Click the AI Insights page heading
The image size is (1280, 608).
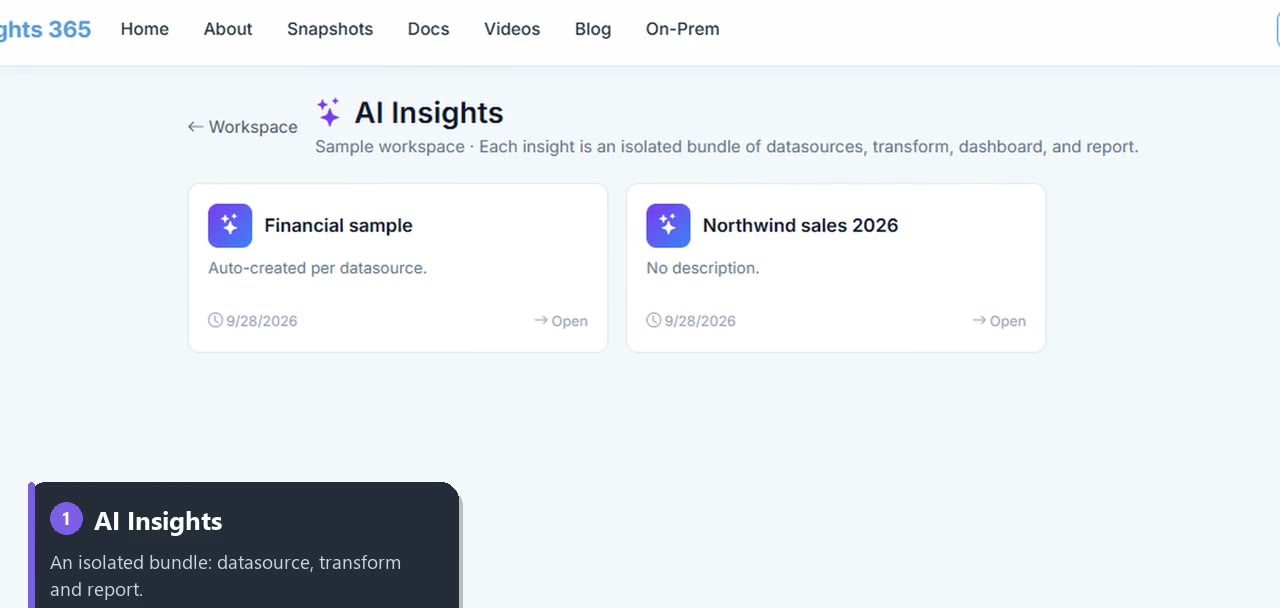[429, 113]
